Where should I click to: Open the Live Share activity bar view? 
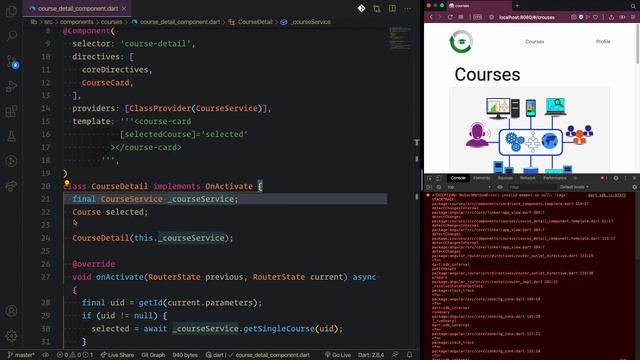coord(11,186)
